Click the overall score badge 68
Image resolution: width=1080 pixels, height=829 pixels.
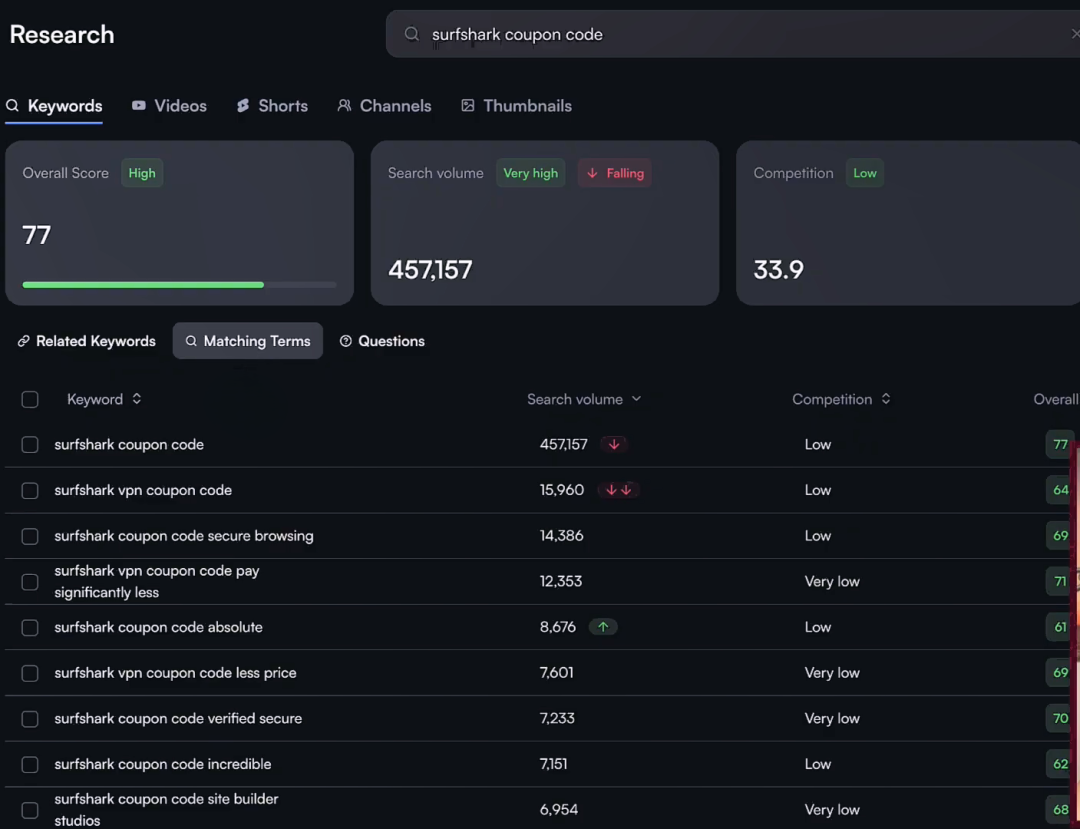point(1060,810)
